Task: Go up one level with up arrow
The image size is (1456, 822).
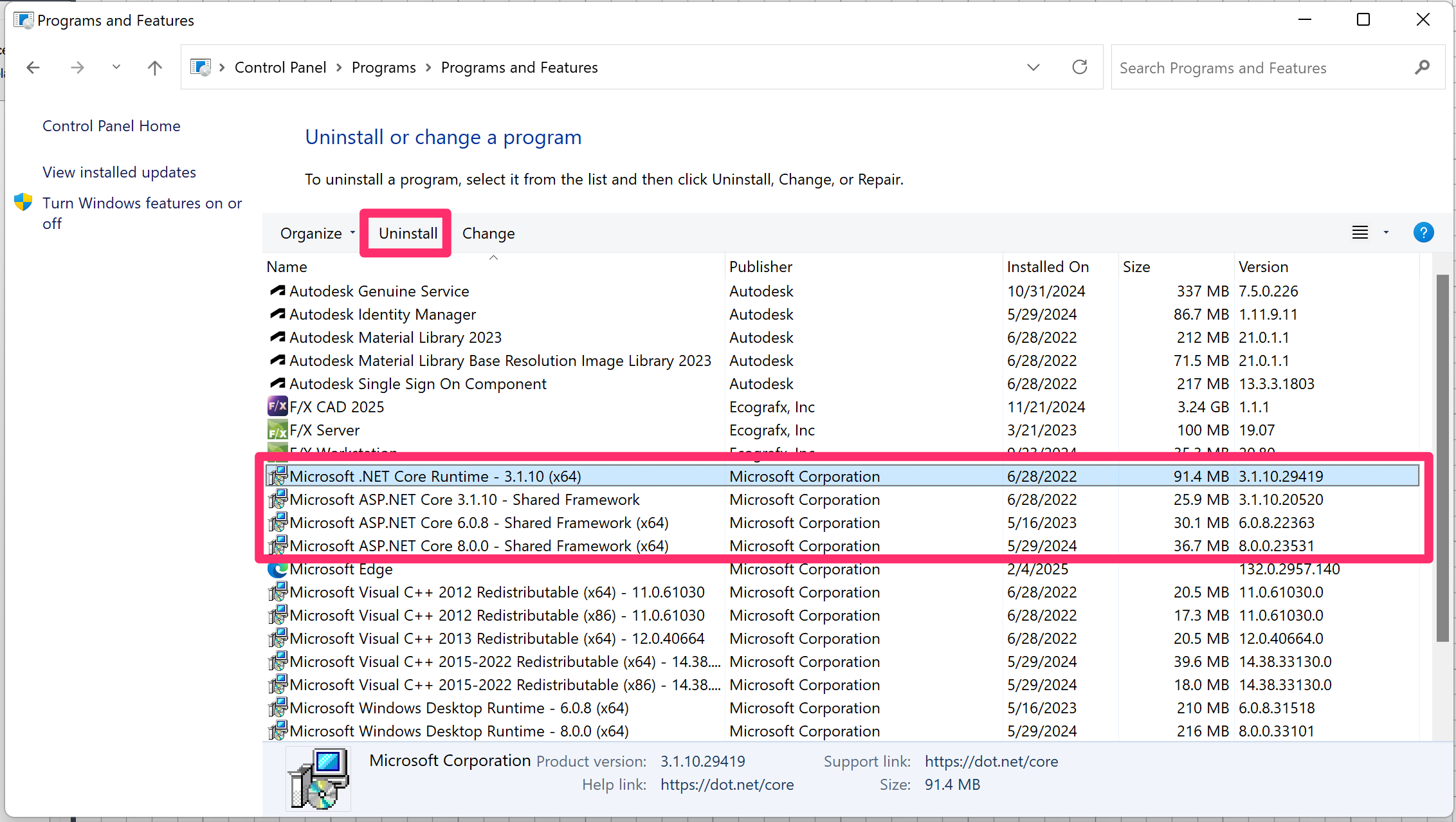Action: 154,68
